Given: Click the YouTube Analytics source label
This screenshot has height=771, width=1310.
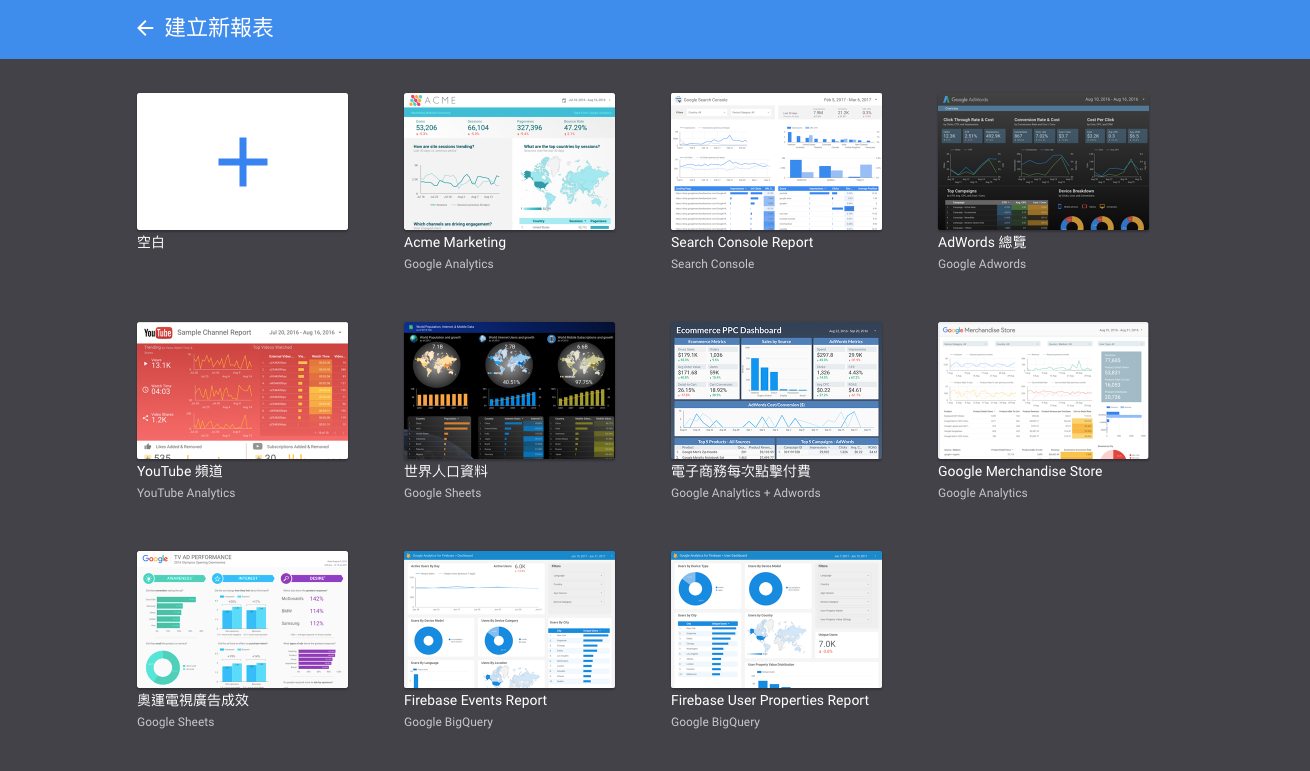Looking at the screenshot, I should 186,493.
